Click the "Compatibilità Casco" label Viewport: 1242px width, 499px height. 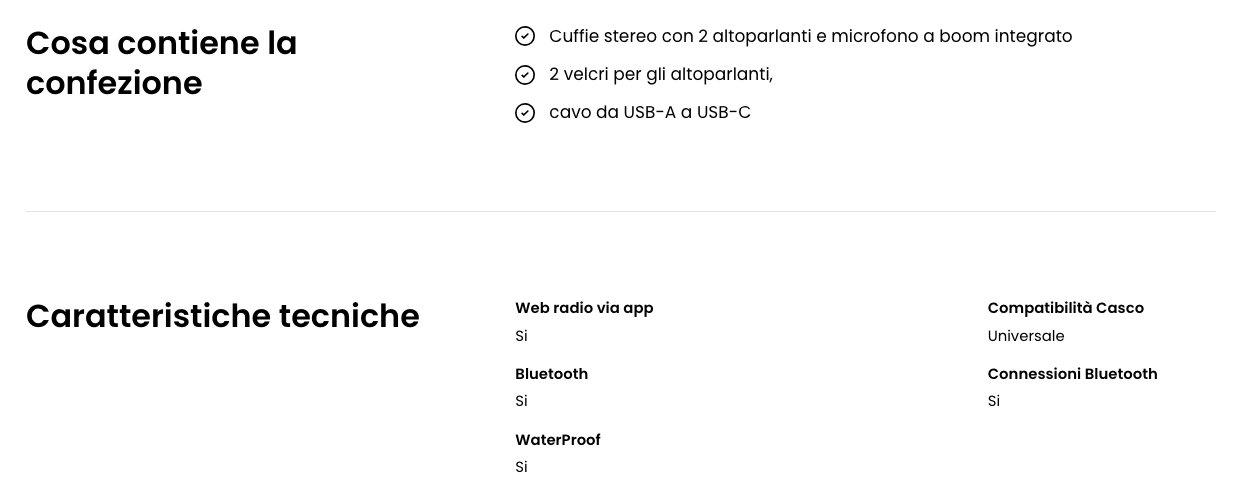point(1065,308)
